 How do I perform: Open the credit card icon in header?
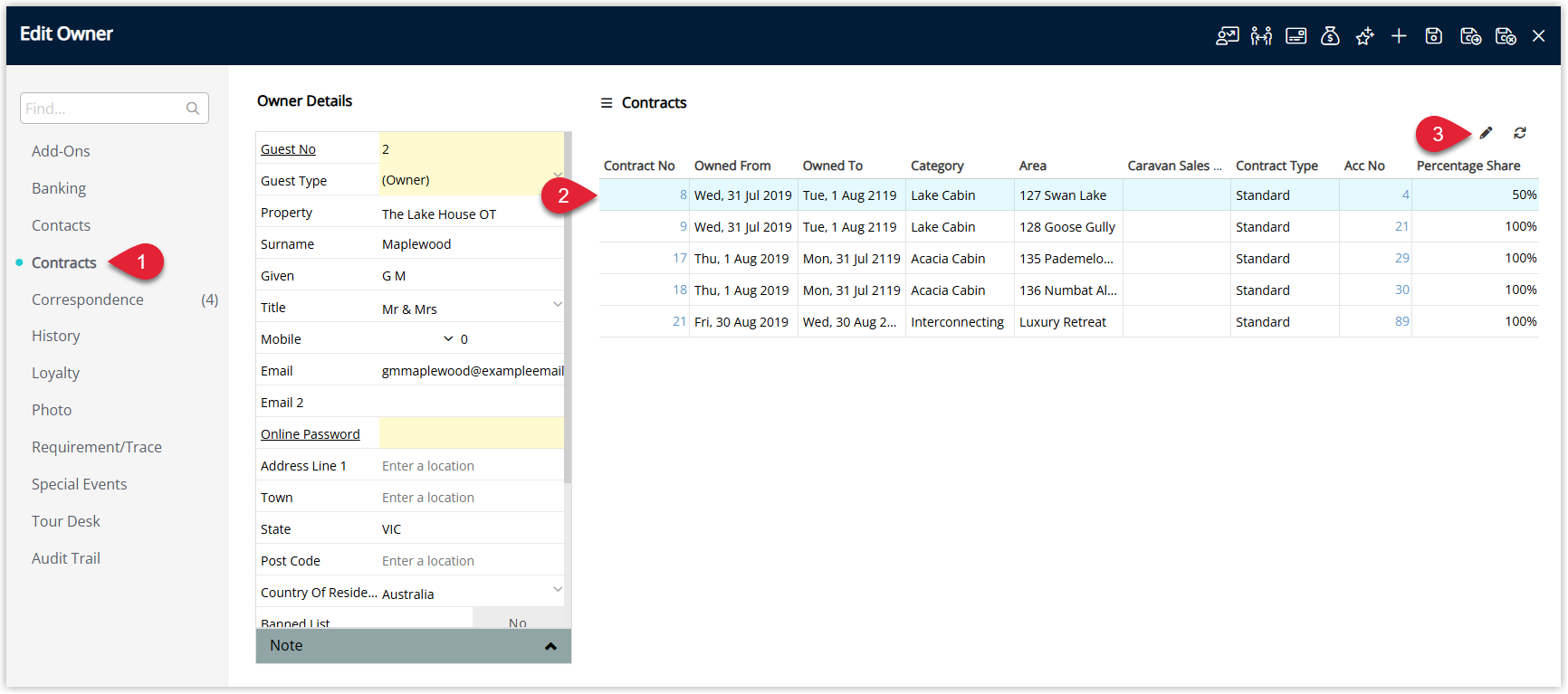1296,36
